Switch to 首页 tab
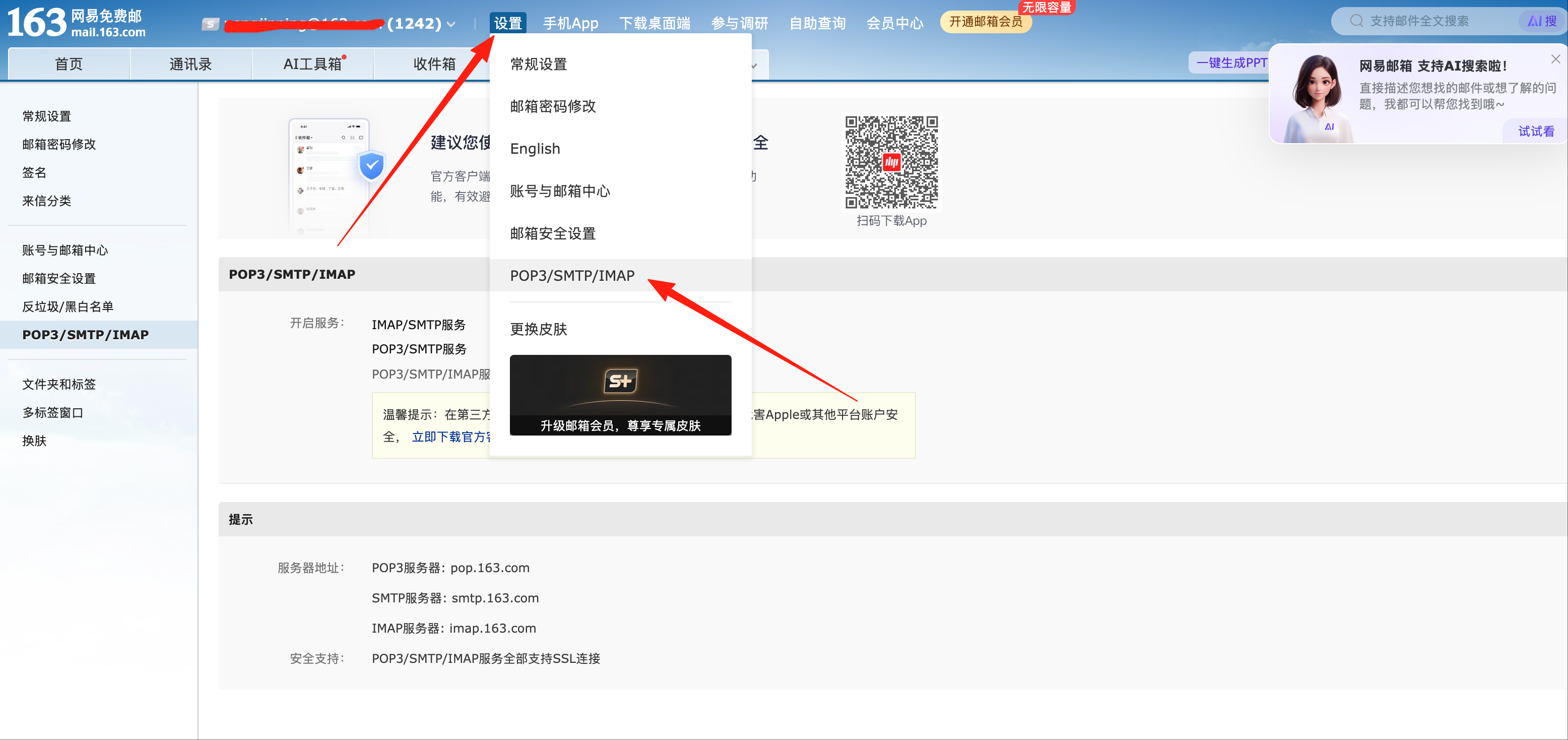This screenshot has width=1568, height=740. click(69, 64)
